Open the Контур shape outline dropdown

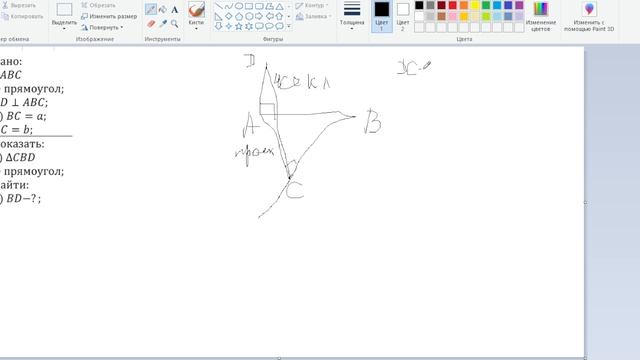point(312,6)
